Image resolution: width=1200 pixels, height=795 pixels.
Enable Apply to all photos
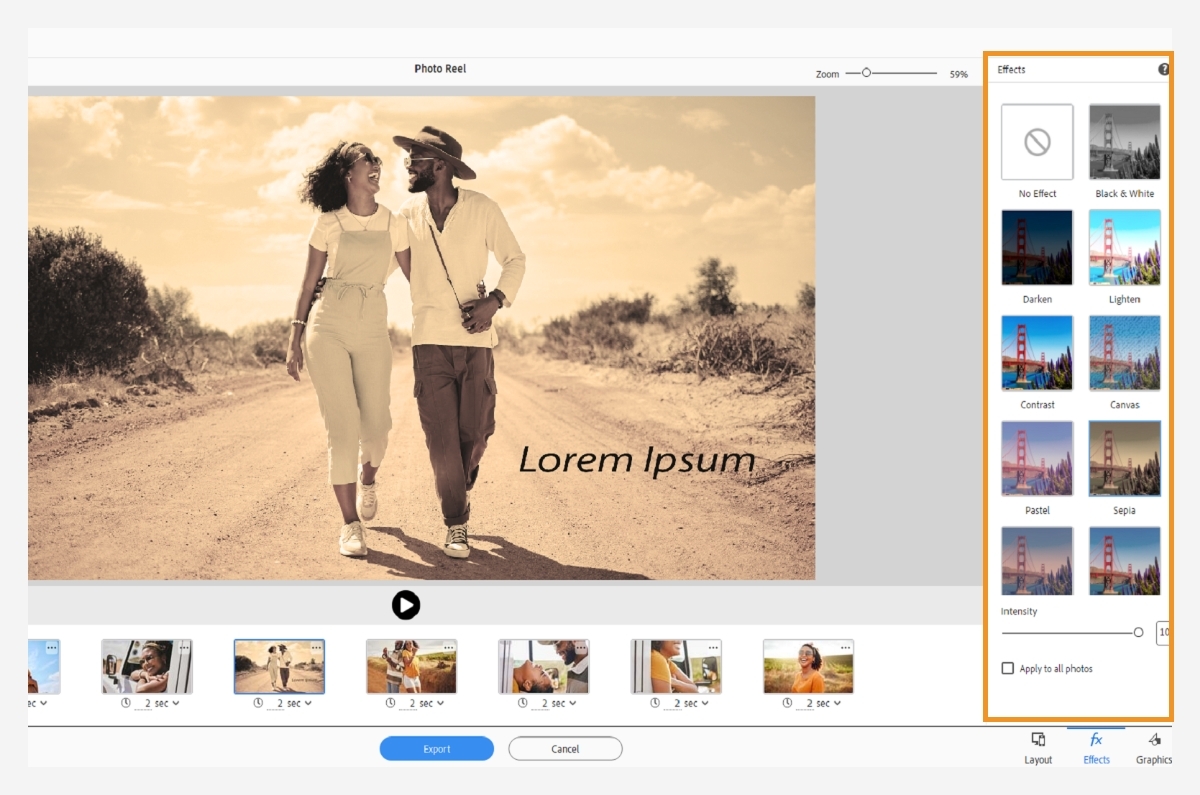(1009, 669)
